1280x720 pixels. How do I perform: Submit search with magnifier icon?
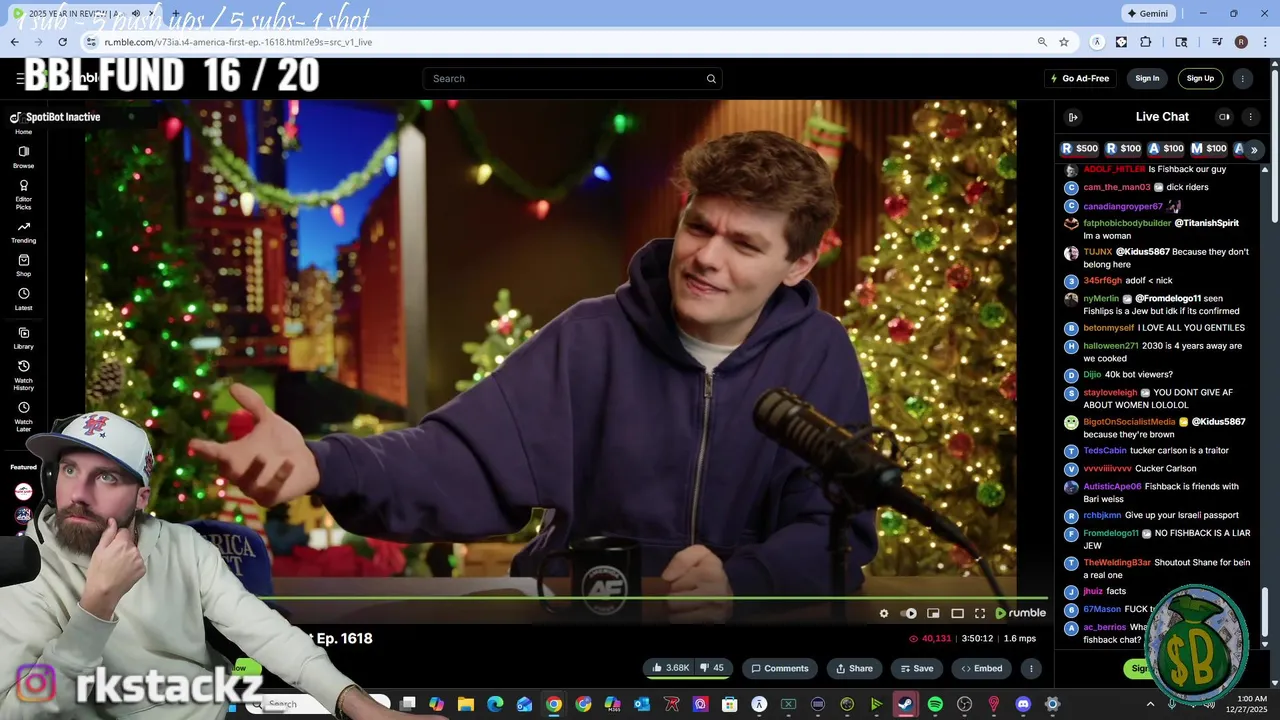tap(711, 79)
